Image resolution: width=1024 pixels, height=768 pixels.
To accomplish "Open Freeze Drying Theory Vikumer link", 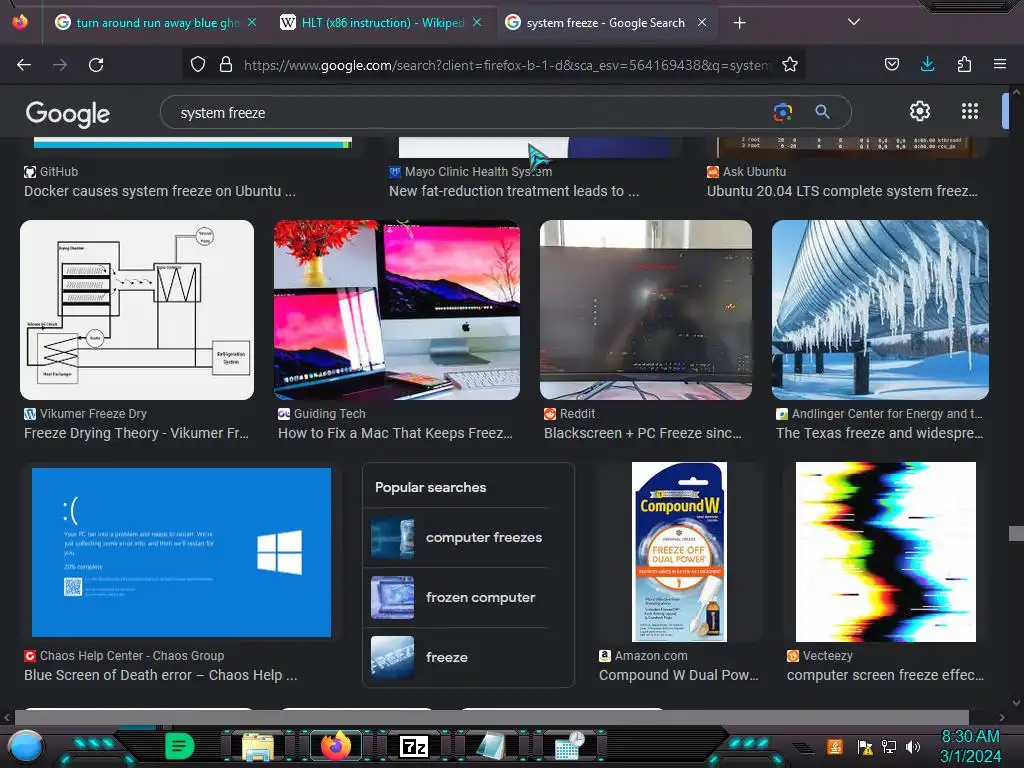I will 136,433.
